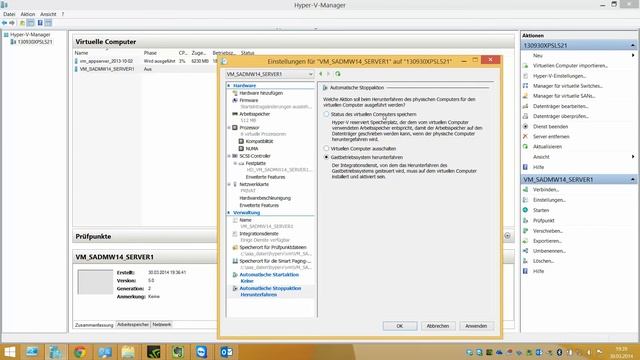Image resolution: width=640 pixels, height=360 pixels.
Task: Select Hardware hinzufügen in settings tree
Action: tap(261, 93)
